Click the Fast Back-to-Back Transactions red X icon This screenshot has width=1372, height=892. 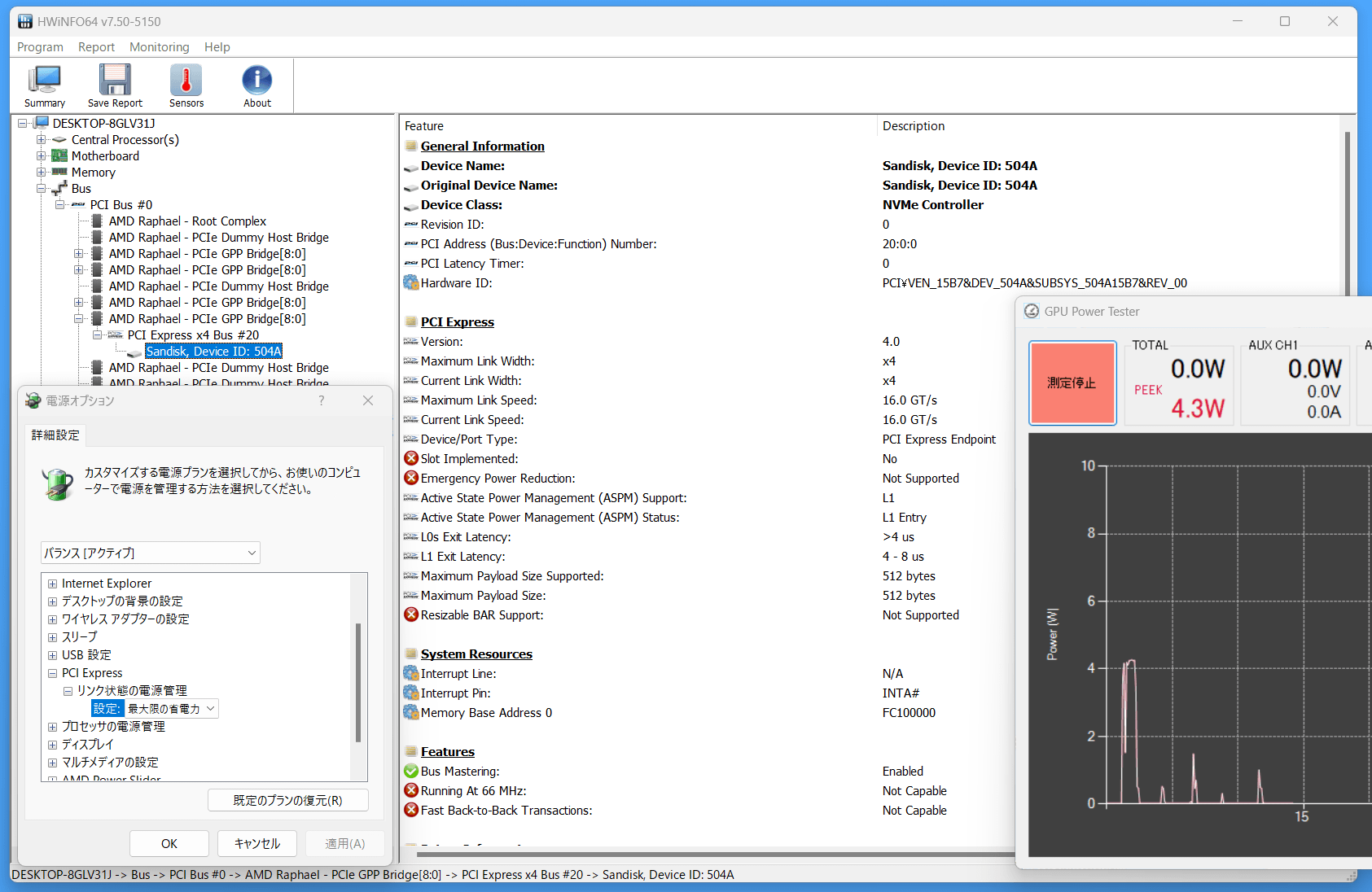point(411,810)
